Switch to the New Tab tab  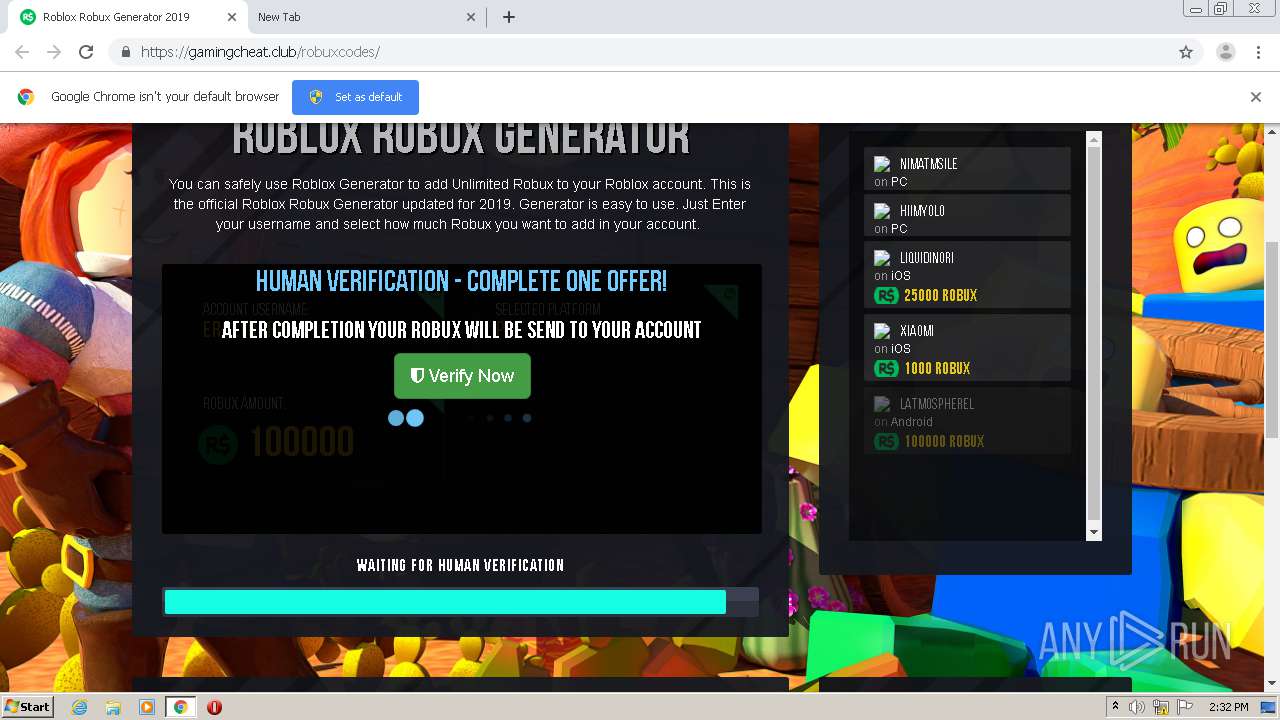pyautogui.click(x=365, y=17)
